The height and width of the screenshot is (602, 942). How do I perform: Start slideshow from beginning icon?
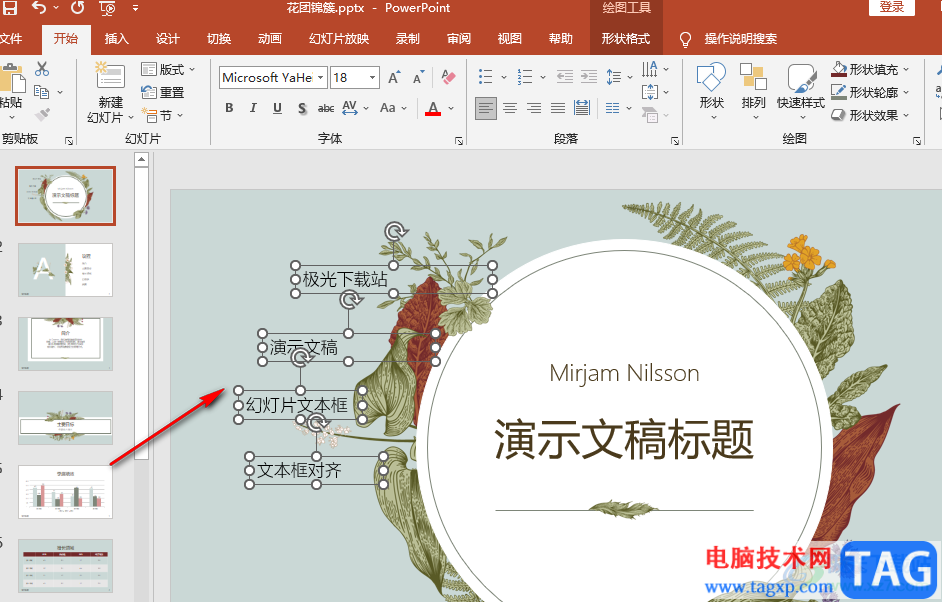tap(108, 8)
